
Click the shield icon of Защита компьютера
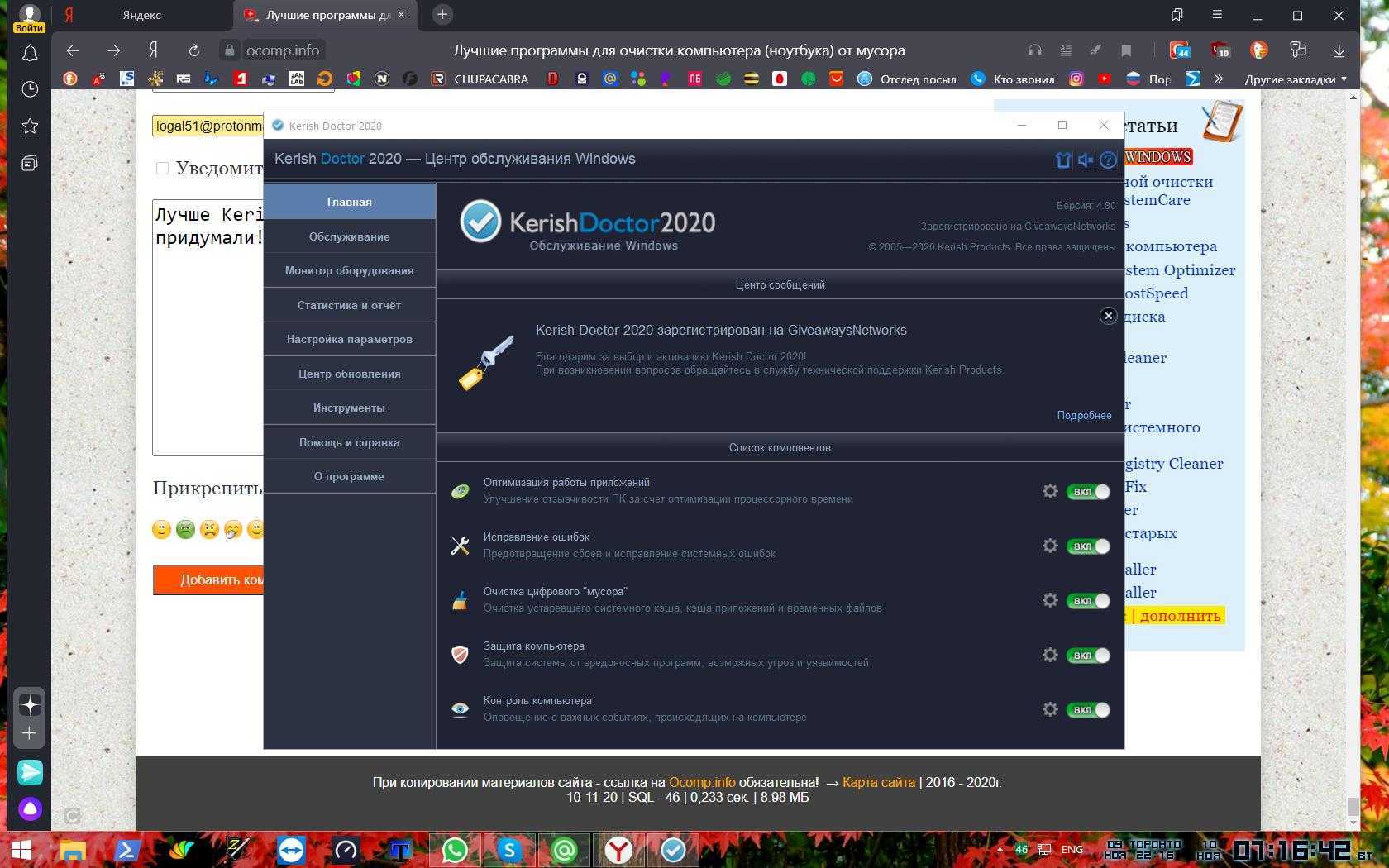point(460,655)
